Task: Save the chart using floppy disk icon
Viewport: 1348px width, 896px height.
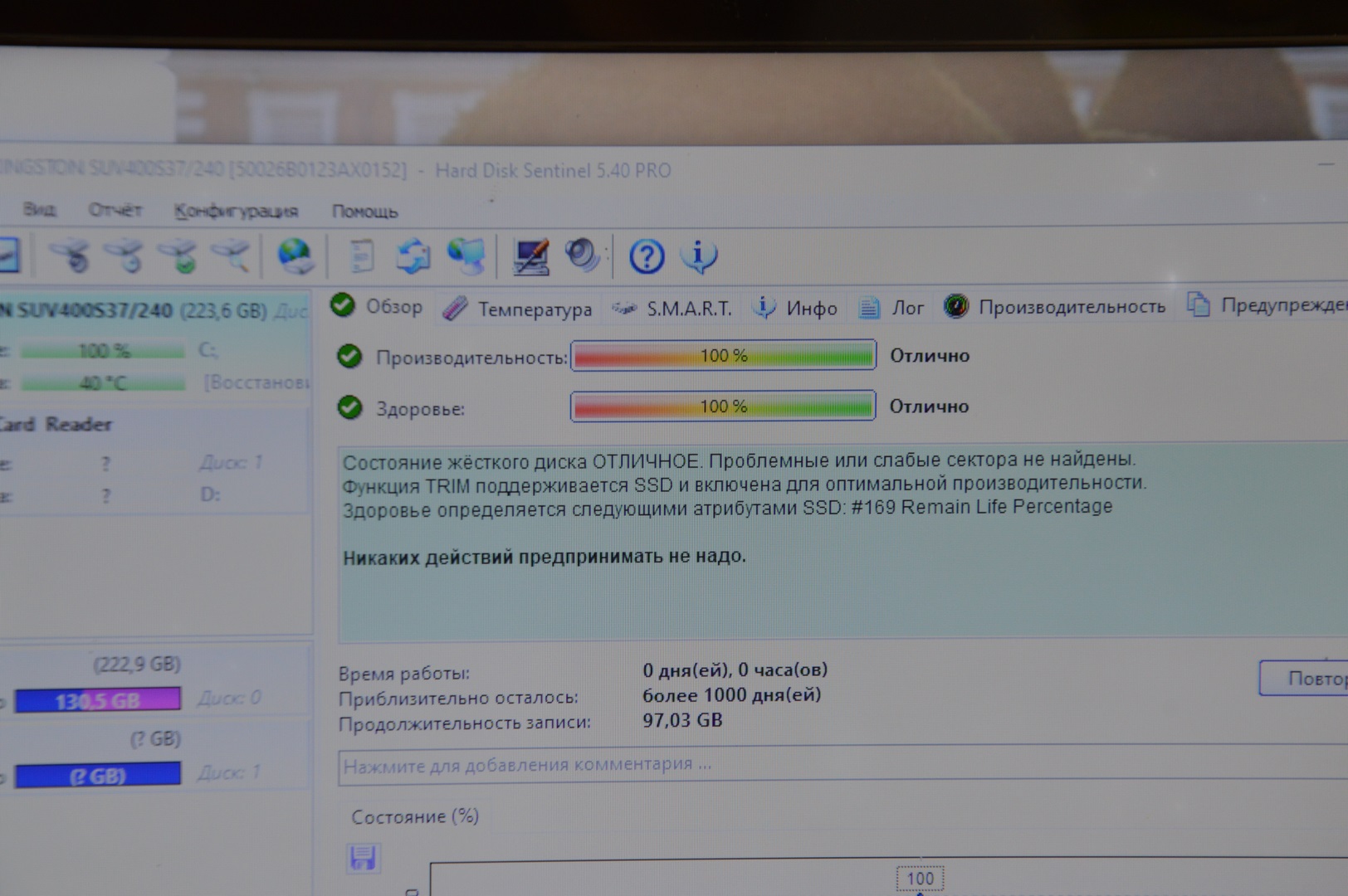Action: [x=363, y=858]
